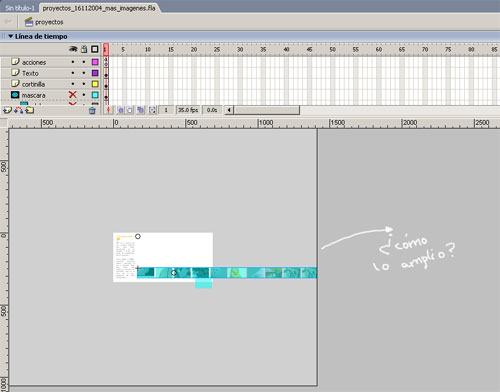500x392 pixels.
Task: Select frame 1 keyframe of acciones layer
Action: 106,62
